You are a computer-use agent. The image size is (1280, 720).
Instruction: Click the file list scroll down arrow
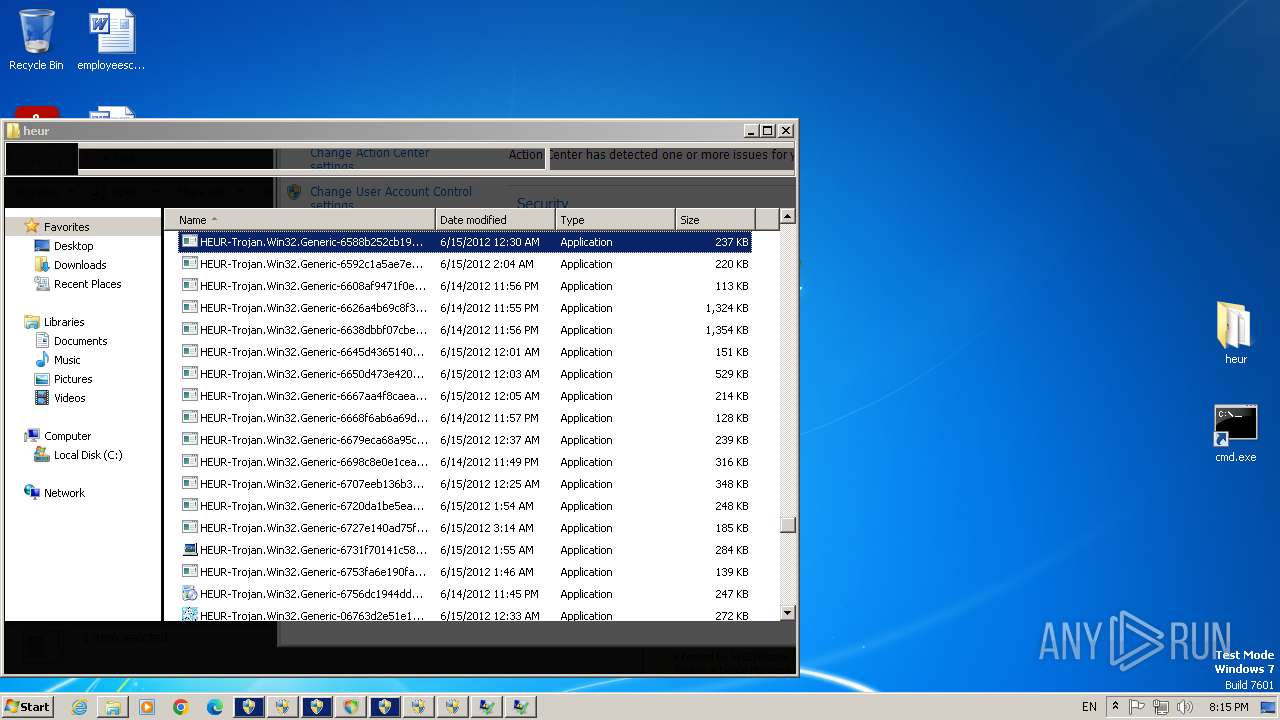tap(787, 612)
